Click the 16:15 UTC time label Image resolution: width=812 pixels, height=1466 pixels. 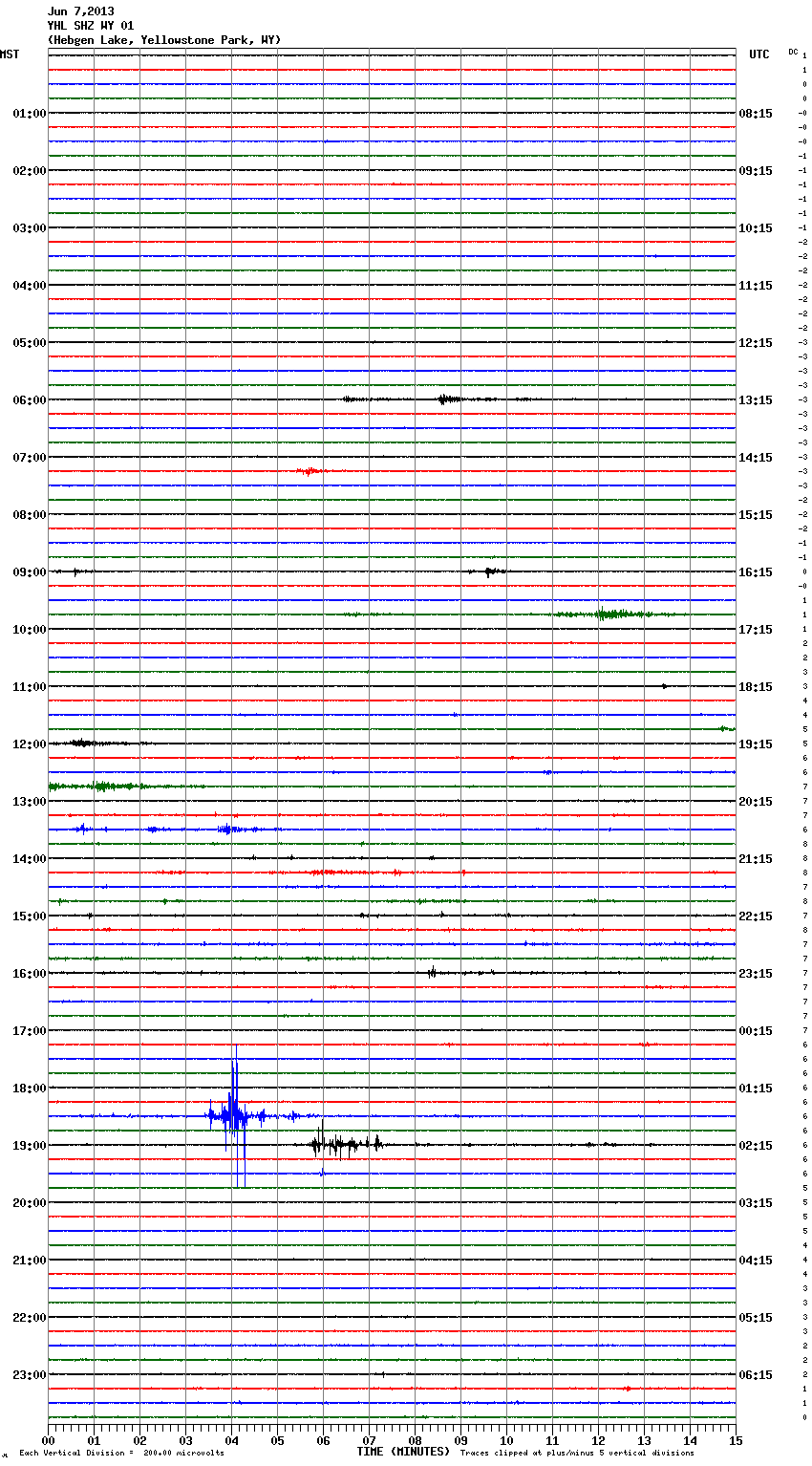tap(756, 572)
